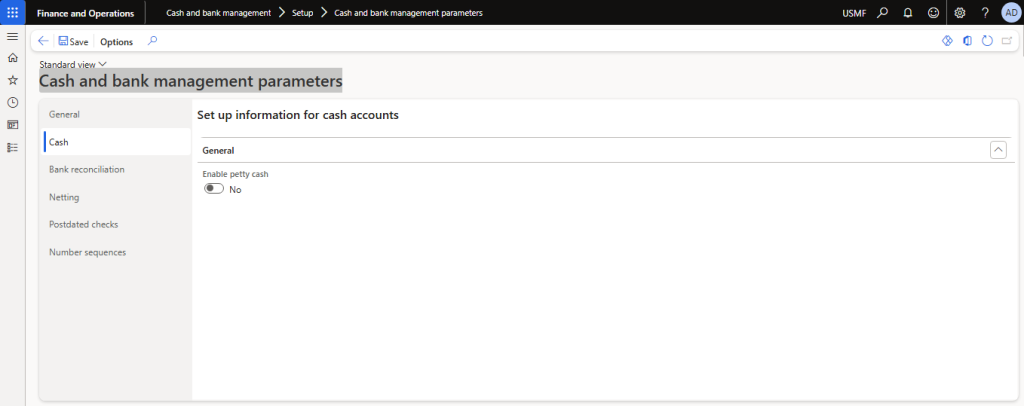Open the app launcher waffle icon
This screenshot has height=406, width=1024.
tap(12, 12)
